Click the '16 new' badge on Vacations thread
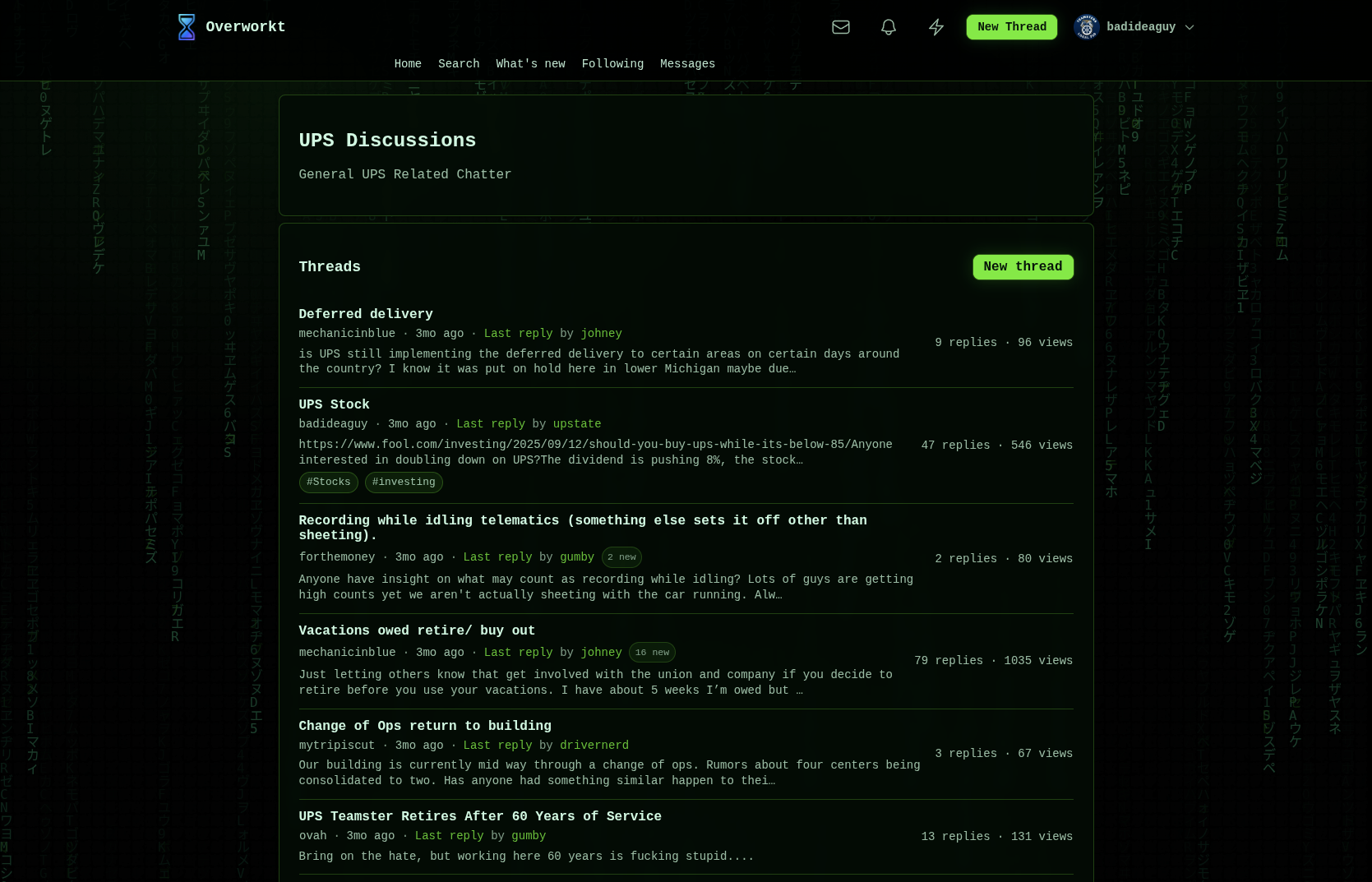1372x882 pixels. coord(652,652)
